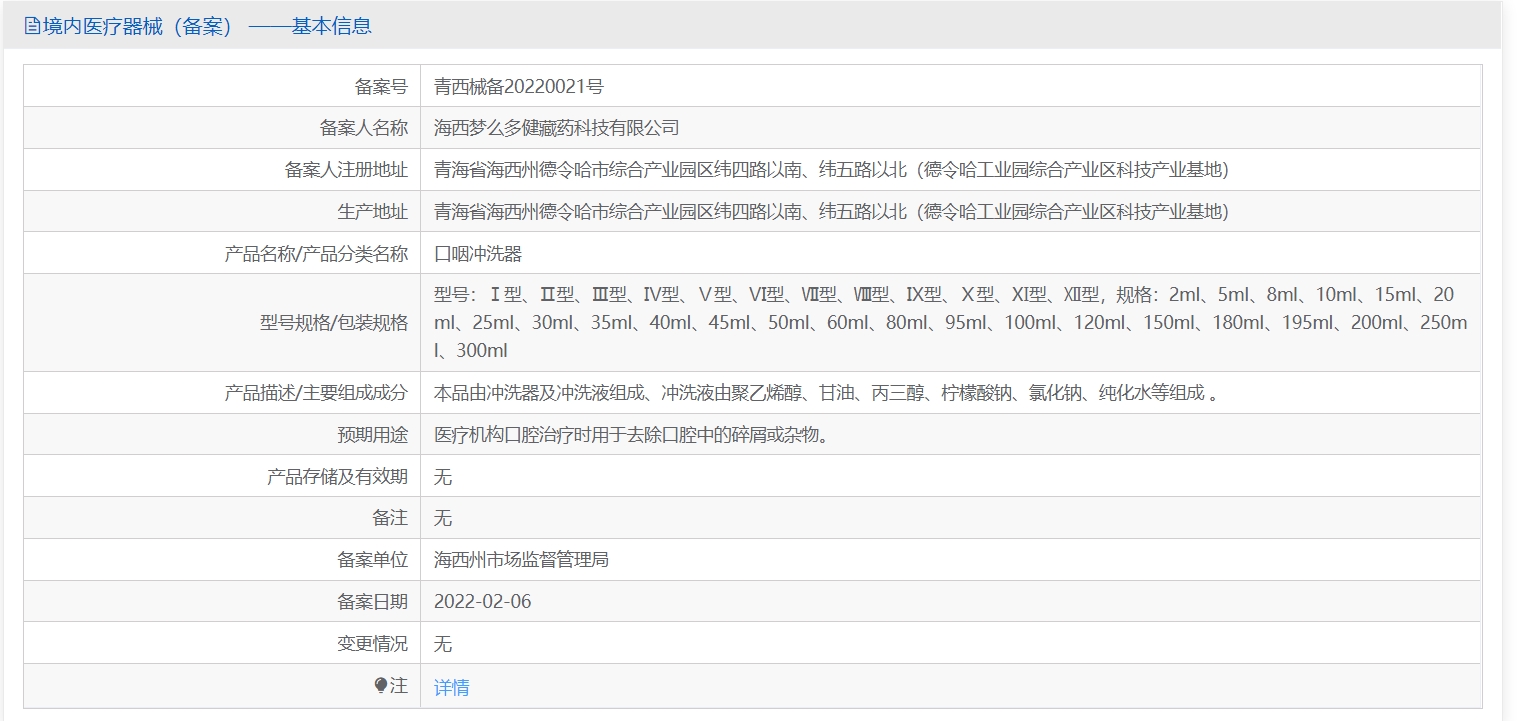Click the 产品描述/主要组成成分 label
The height and width of the screenshot is (721, 1521).
(x=316, y=393)
